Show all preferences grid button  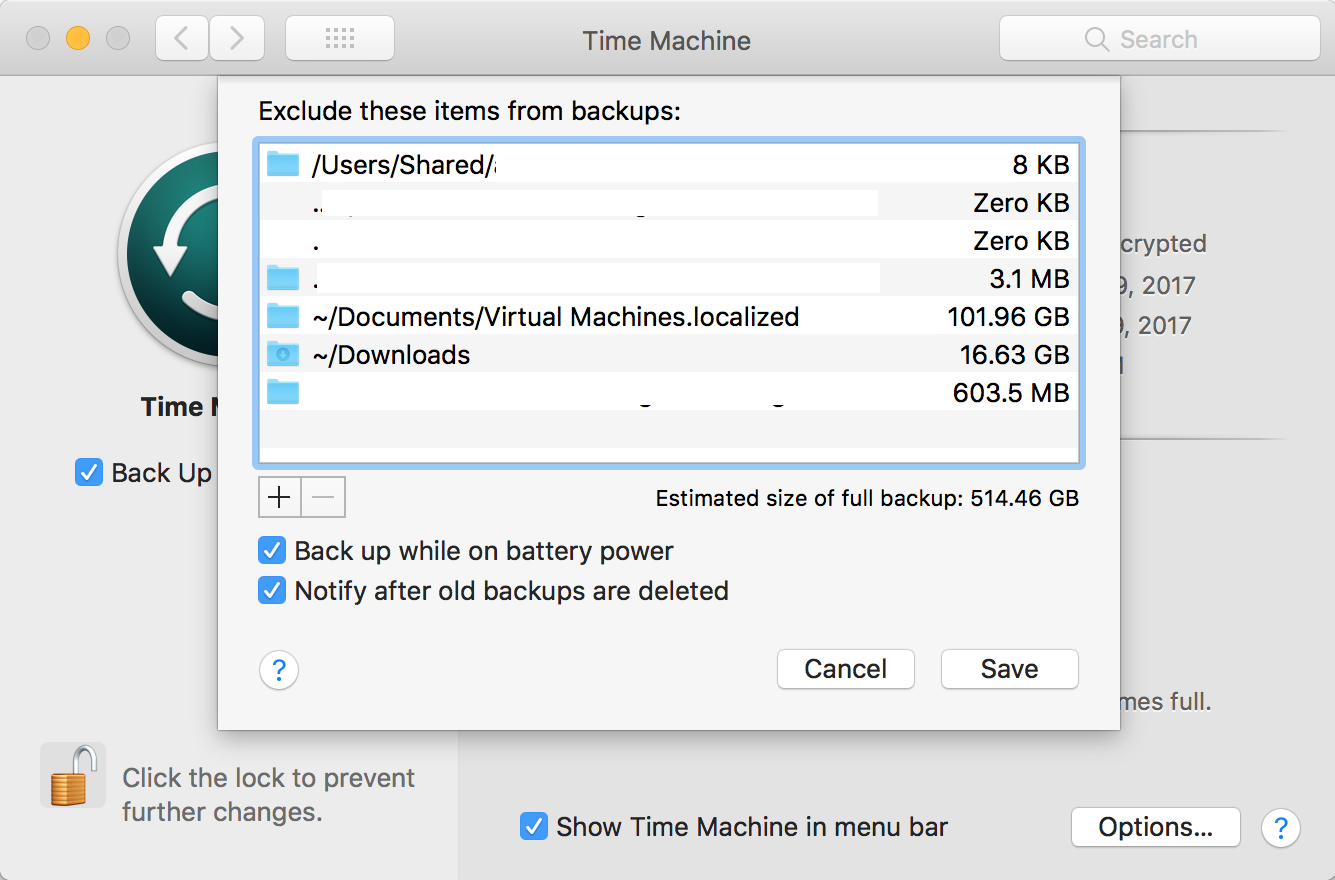point(340,39)
